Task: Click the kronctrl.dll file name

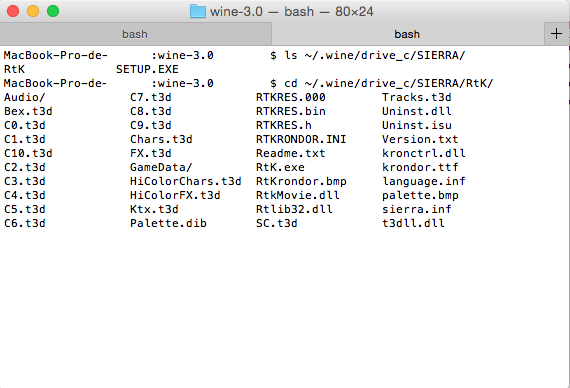Action: (424, 153)
